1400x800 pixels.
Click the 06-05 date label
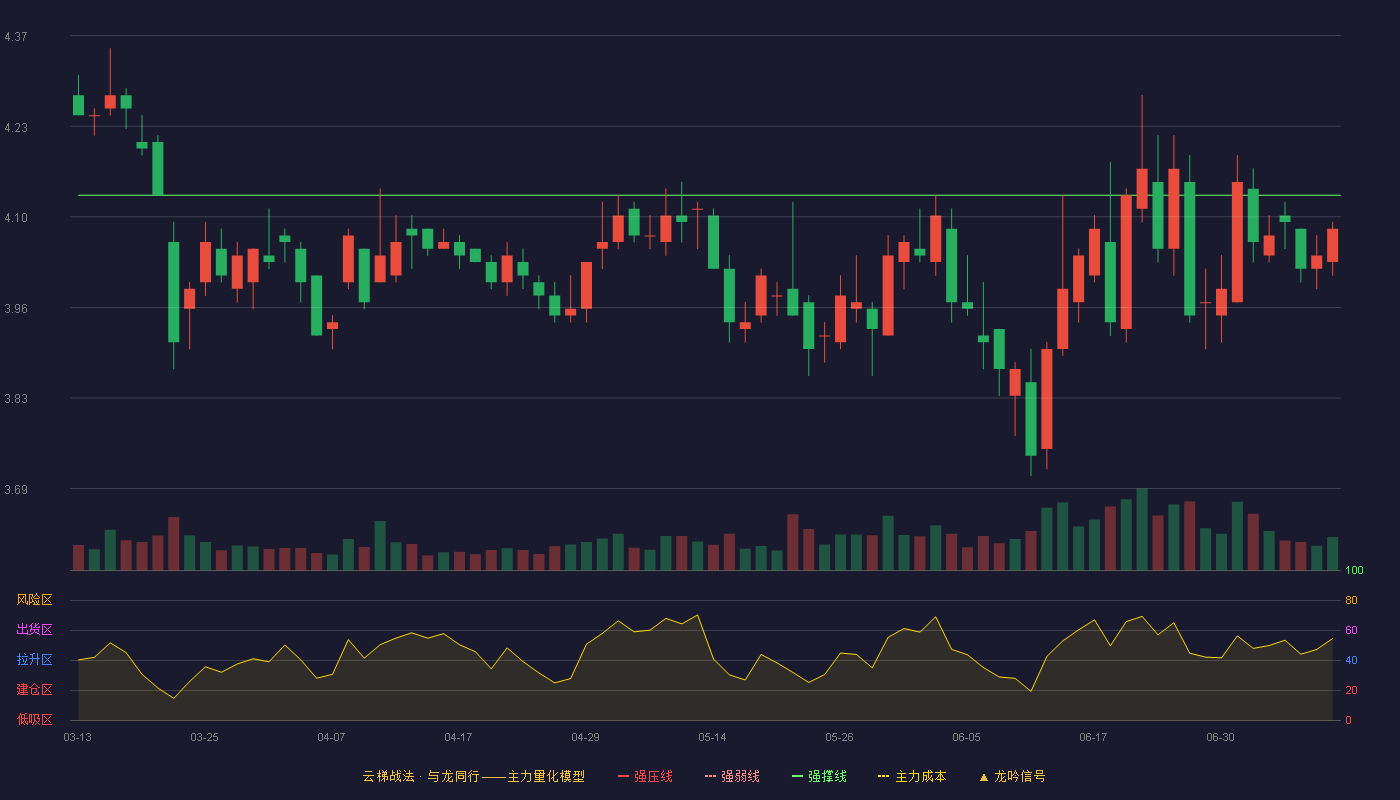[x=967, y=737]
